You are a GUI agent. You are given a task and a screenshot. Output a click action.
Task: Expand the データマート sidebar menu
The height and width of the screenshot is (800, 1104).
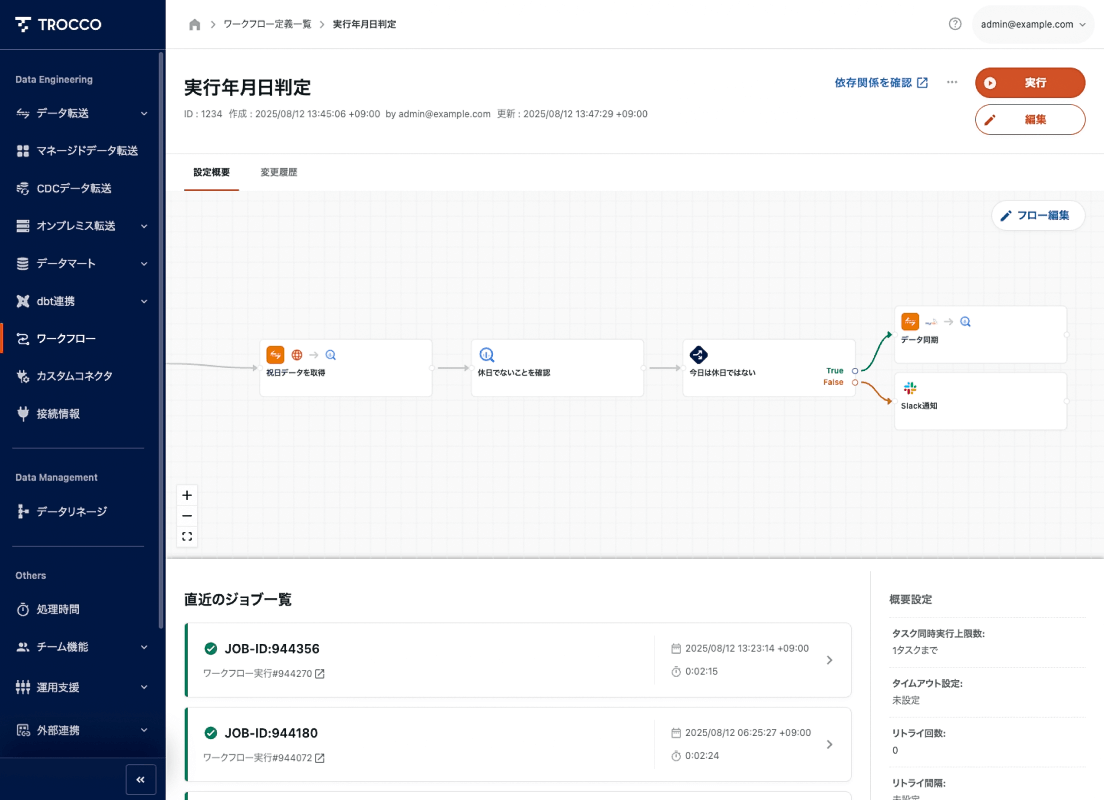(83, 264)
